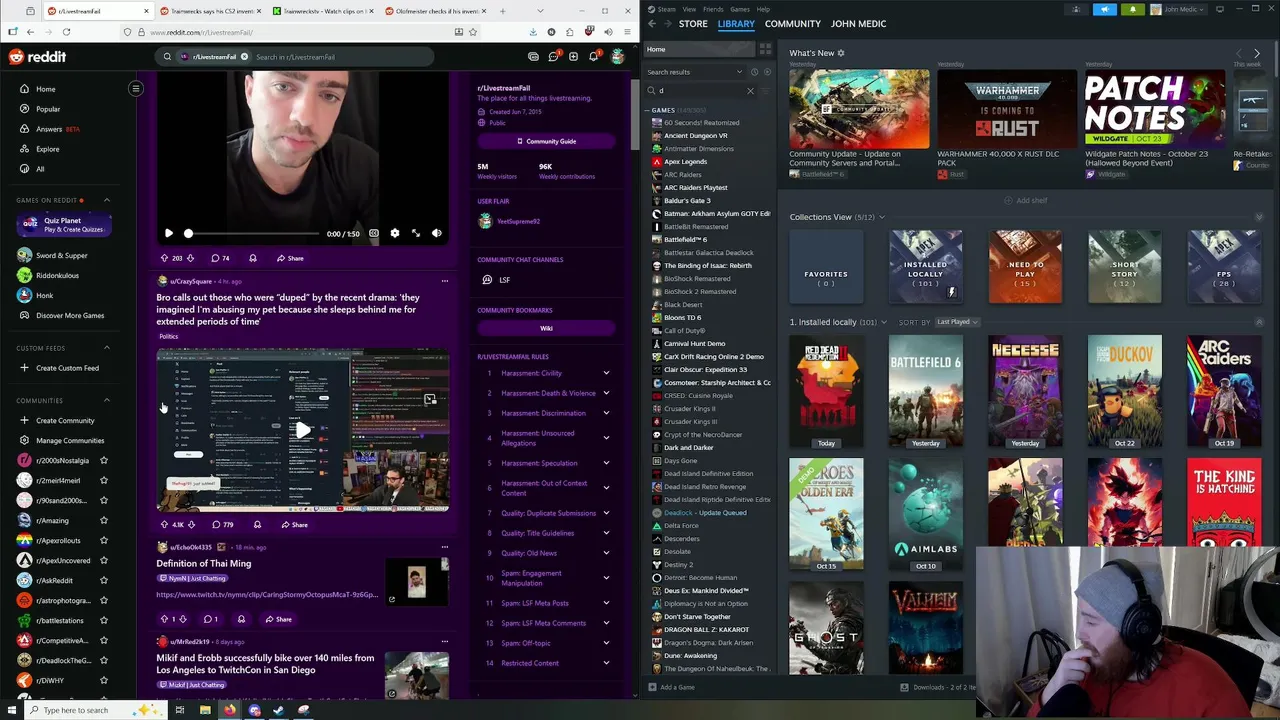Go back with Steam back arrow
This screenshot has width=1280, height=720.
pos(652,23)
